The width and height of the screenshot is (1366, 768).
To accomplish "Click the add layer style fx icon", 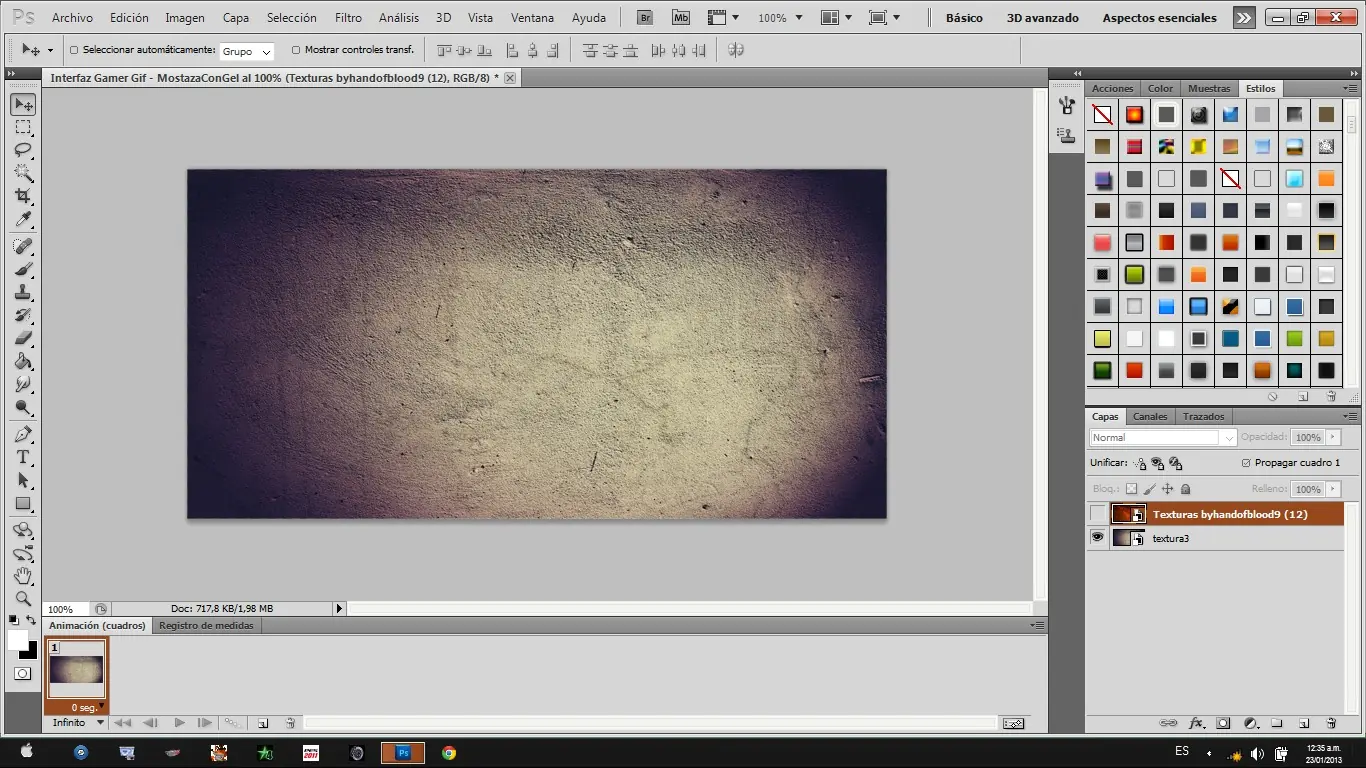I will (x=1196, y=723).
